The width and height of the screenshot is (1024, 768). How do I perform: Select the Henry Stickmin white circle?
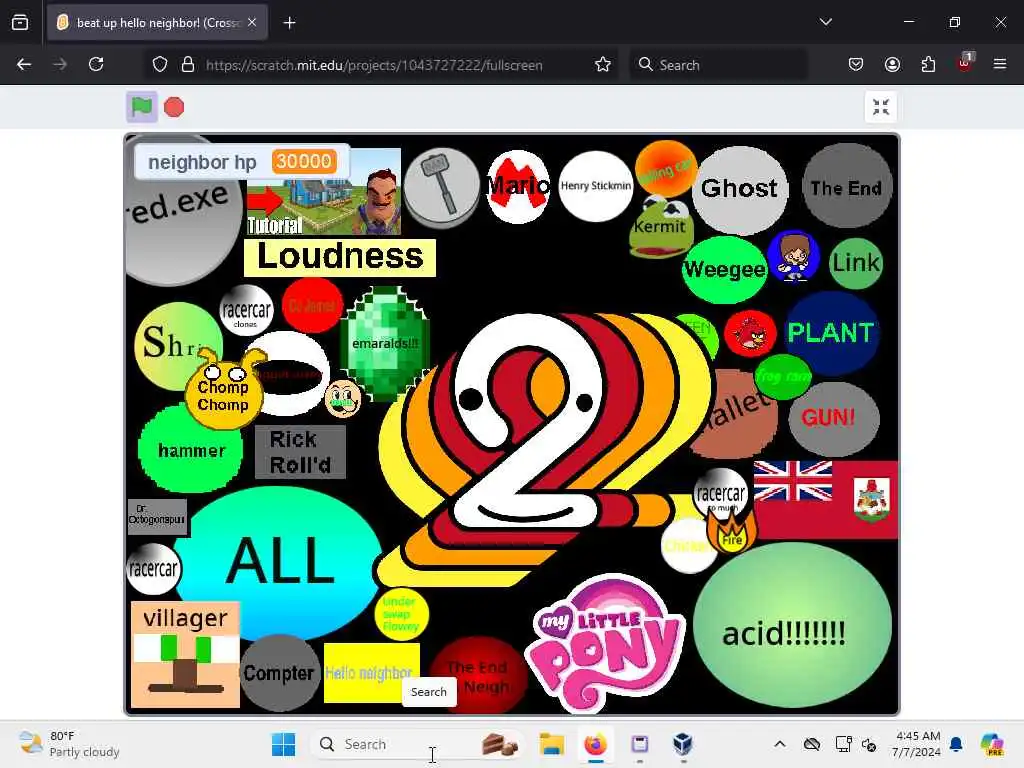coord(596,186)
